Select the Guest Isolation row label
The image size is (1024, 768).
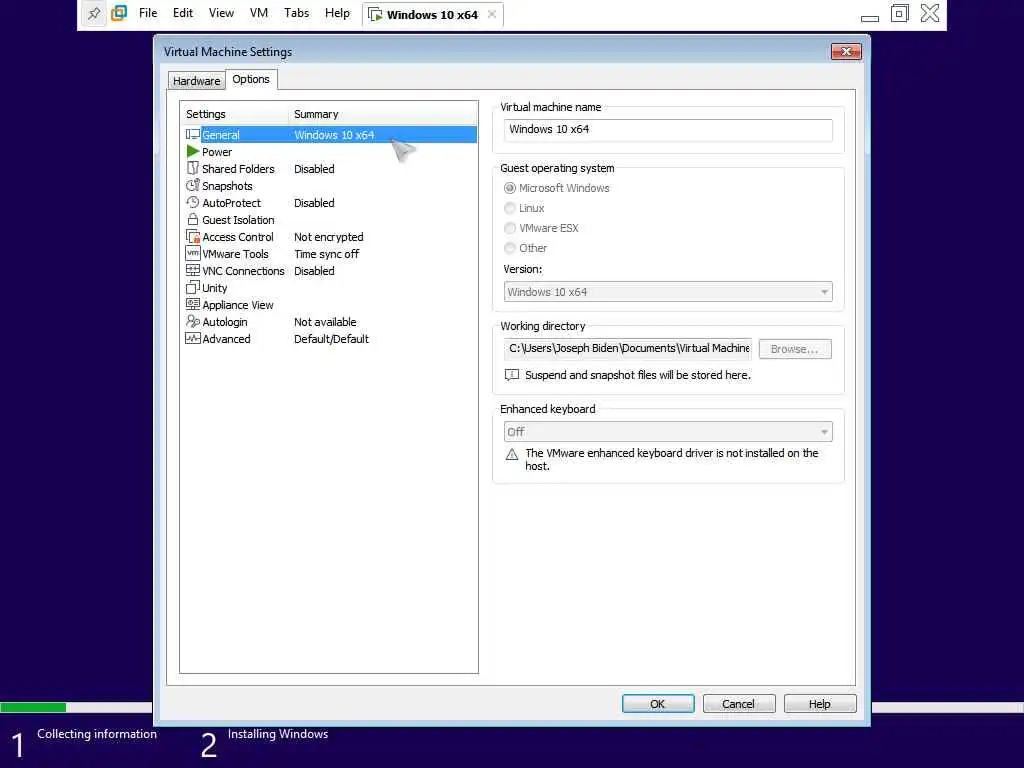pyautogui.click(x=238, y=220)
